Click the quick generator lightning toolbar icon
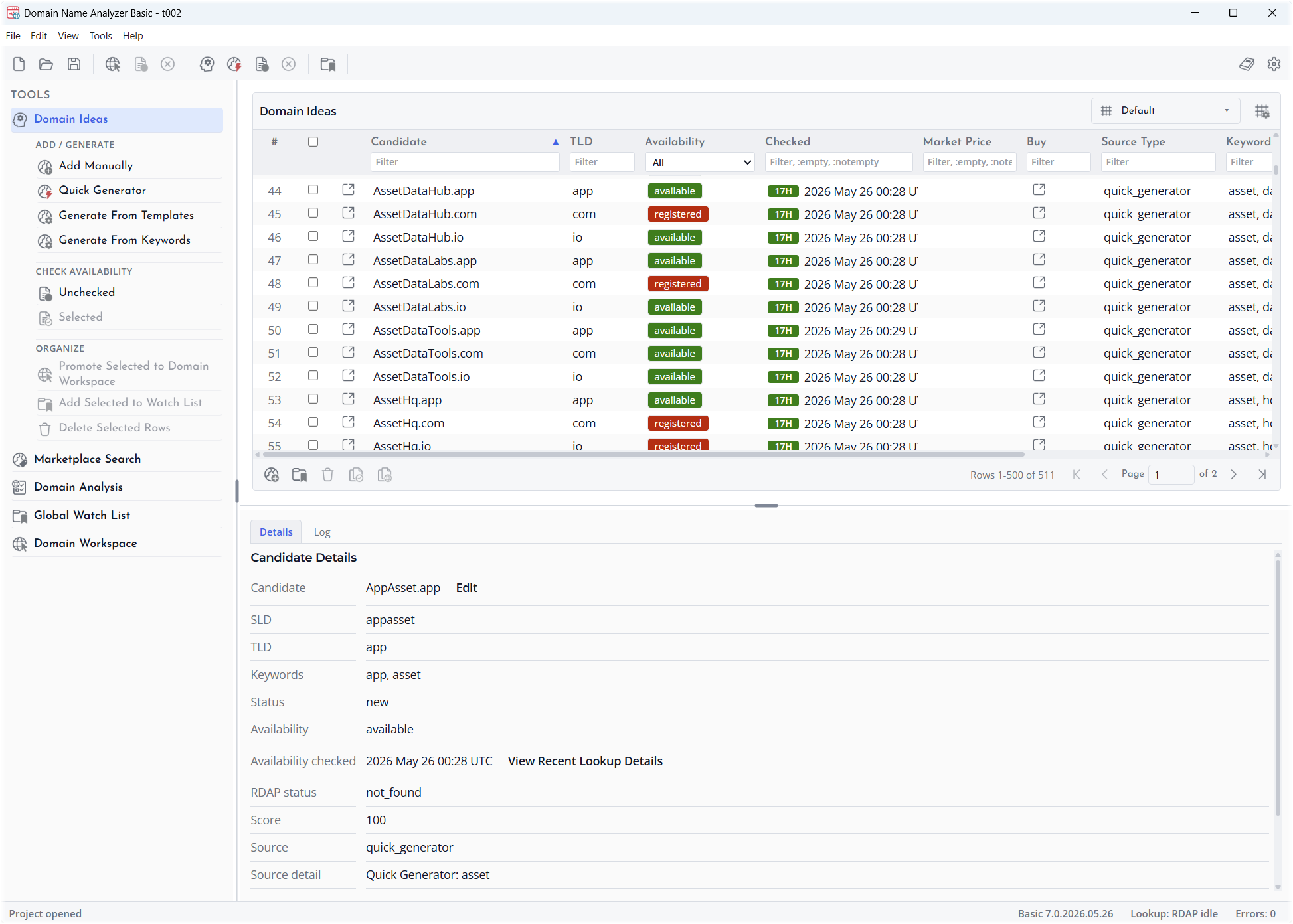Viewport: 1293px width, 924px height. click(234, 64)
